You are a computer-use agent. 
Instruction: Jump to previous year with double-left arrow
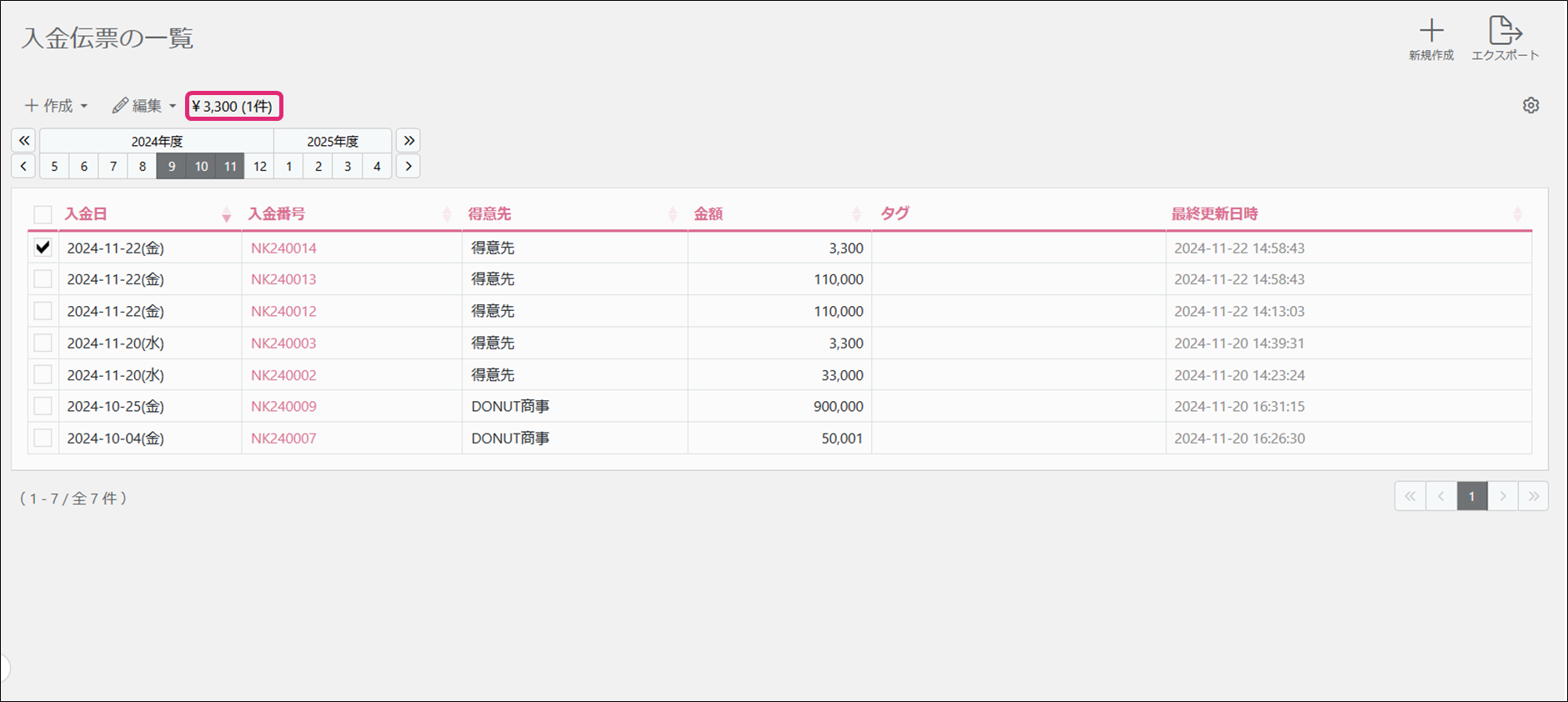24,141
